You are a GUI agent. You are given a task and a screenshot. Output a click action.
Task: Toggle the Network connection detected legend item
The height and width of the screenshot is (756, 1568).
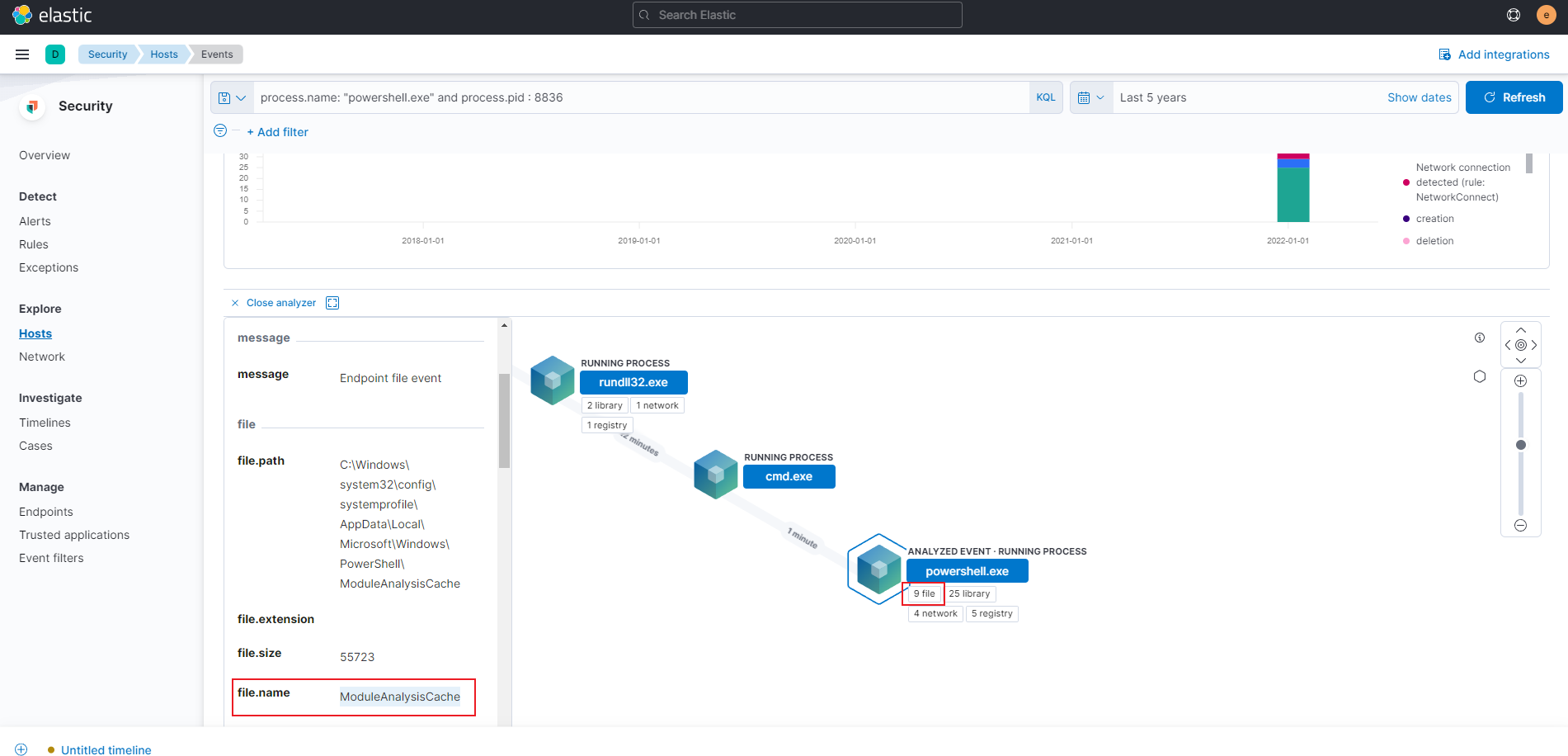[x=1462, y=182]
